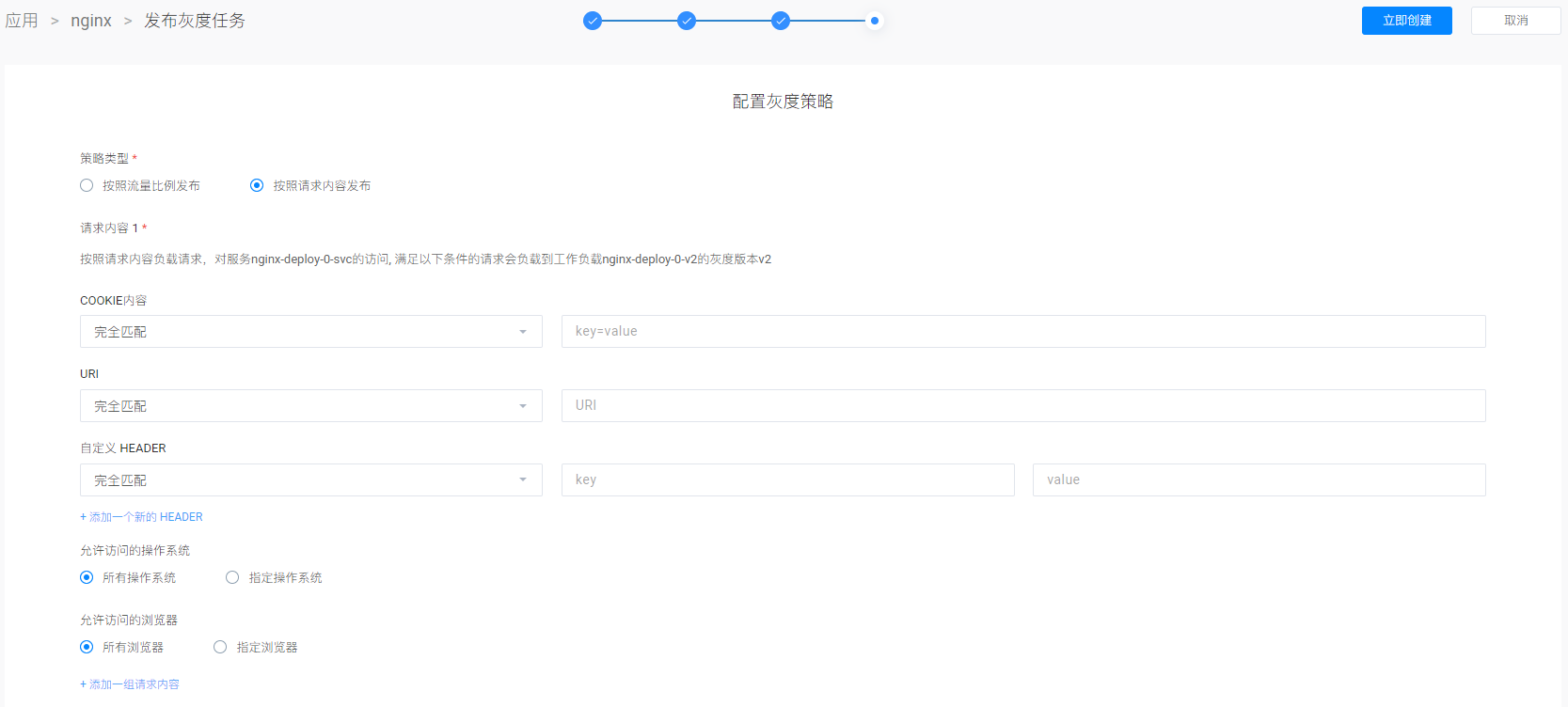Image resolution: width=1568 pixels, height=707 pixels.
Task: Focus the cookie key=value input field
Action: [1022, 332]
